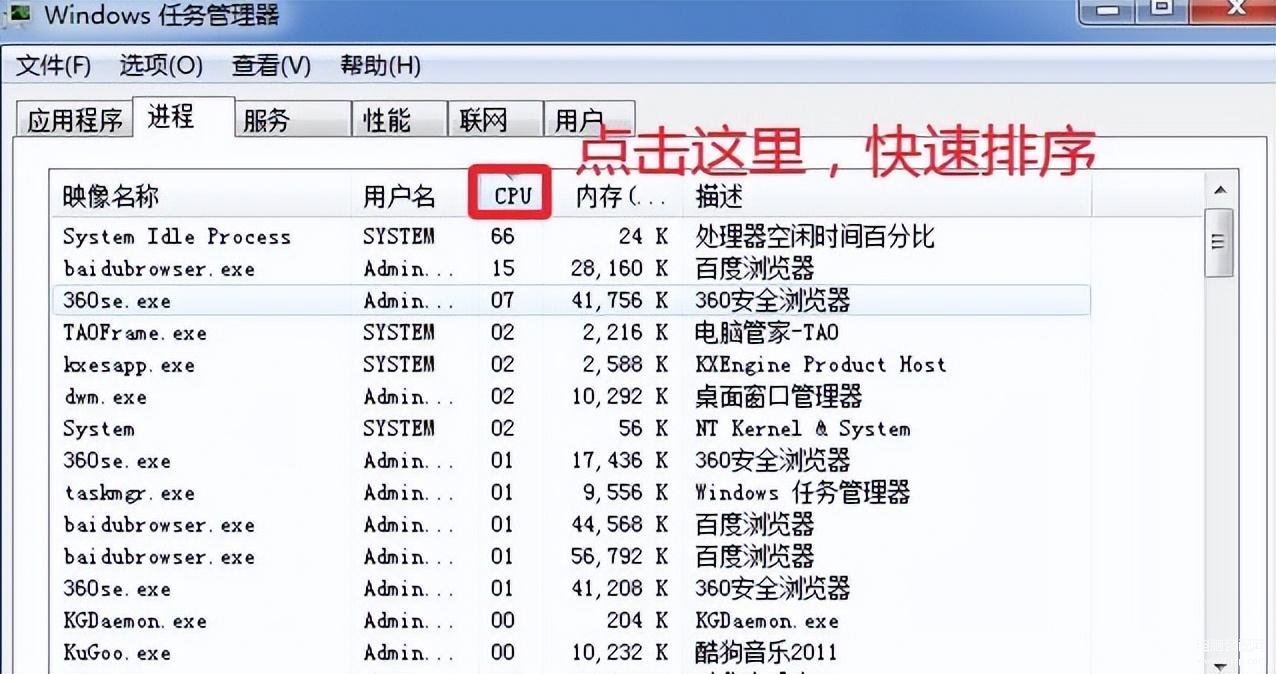This screenshot has height=674, width=1276.
Task: Click the KXEngine Product Host description
Action: [820, 365]
